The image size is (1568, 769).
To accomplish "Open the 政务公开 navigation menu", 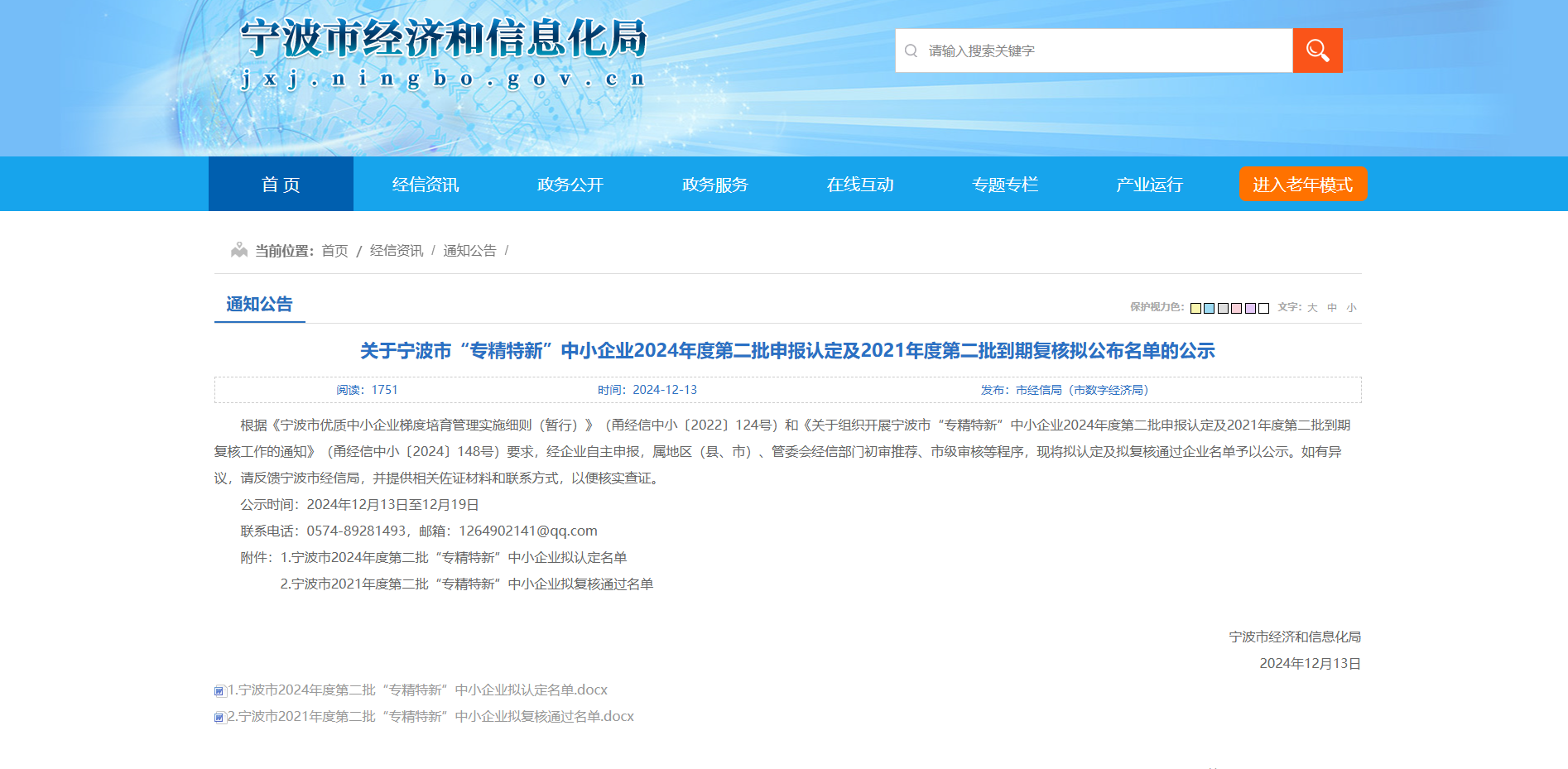I will tap(570, 185).
